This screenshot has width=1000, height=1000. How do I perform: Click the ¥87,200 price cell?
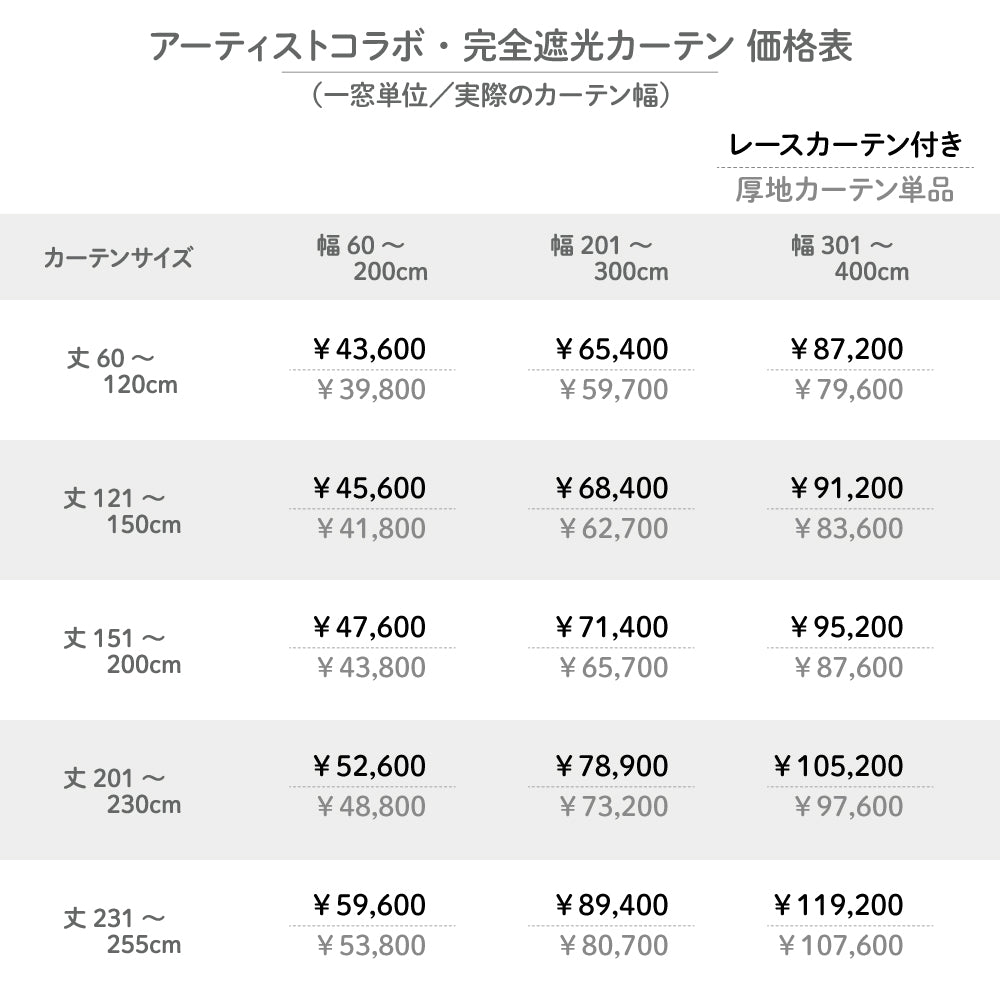coord(848,349)
